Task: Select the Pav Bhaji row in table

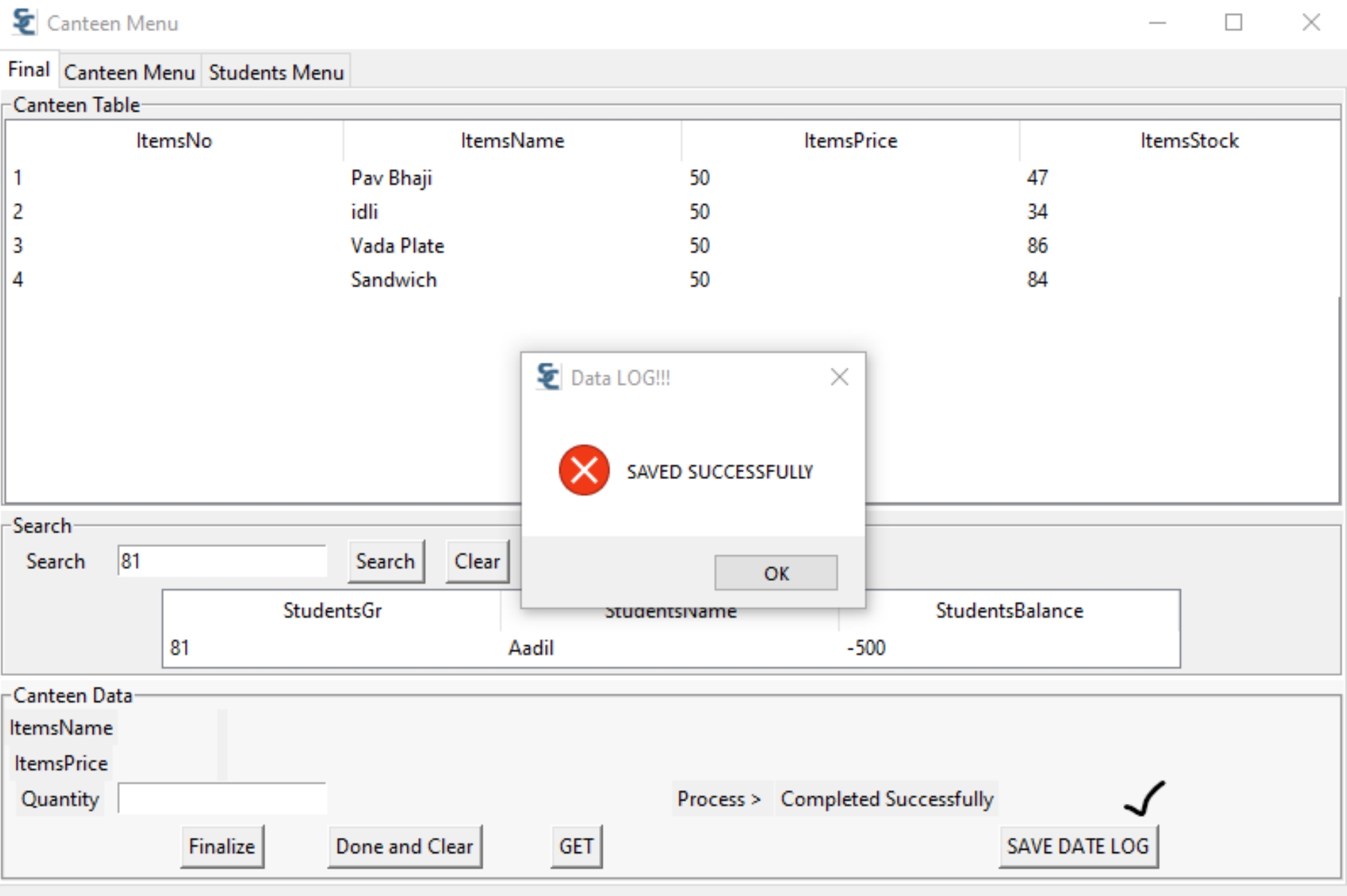Action: pyautogui.click(x=672, y=178)
